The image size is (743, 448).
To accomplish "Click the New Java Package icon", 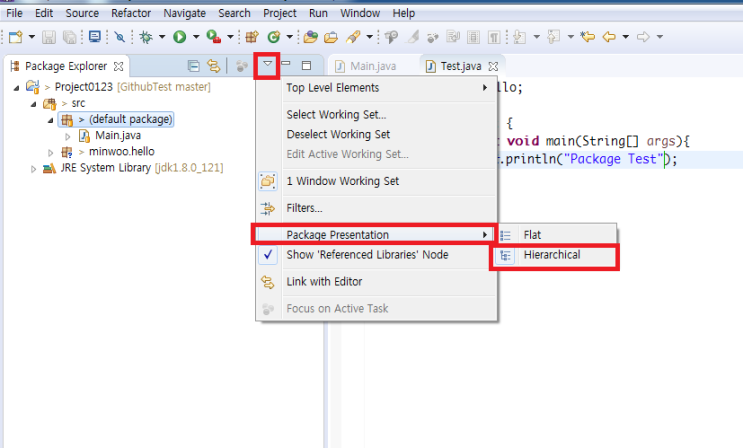I will coord(251,37).
